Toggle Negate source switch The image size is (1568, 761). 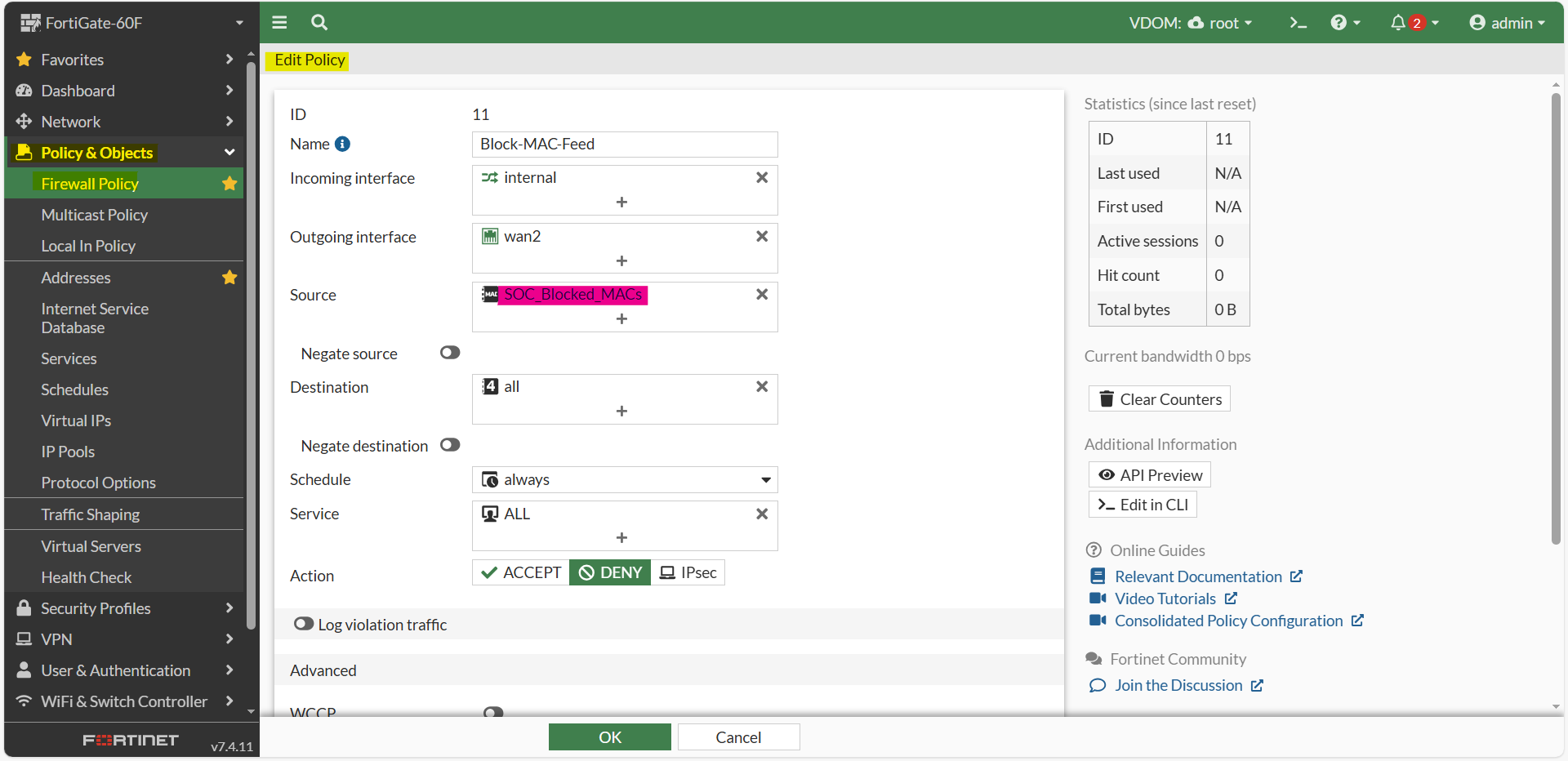click(450, 353)
